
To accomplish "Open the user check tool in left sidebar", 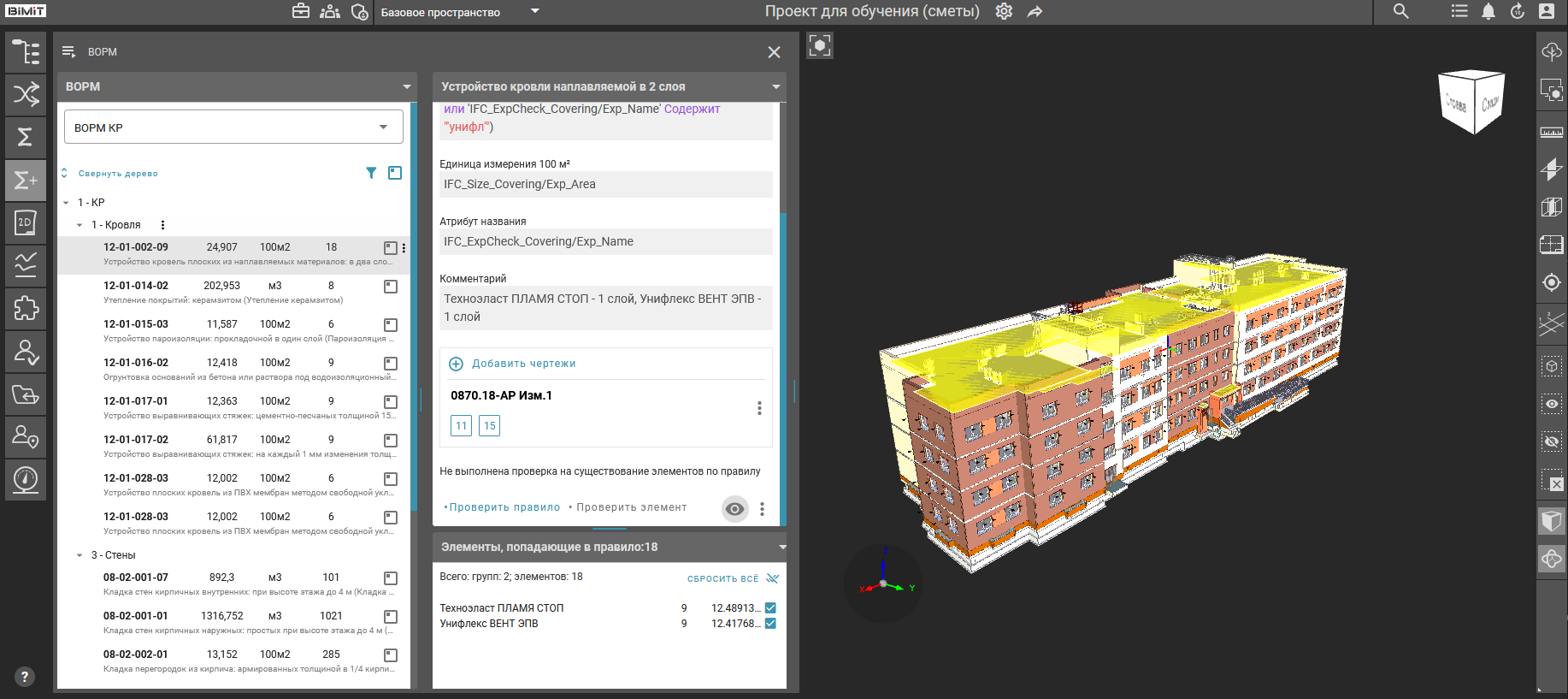I will click(26, 352).
